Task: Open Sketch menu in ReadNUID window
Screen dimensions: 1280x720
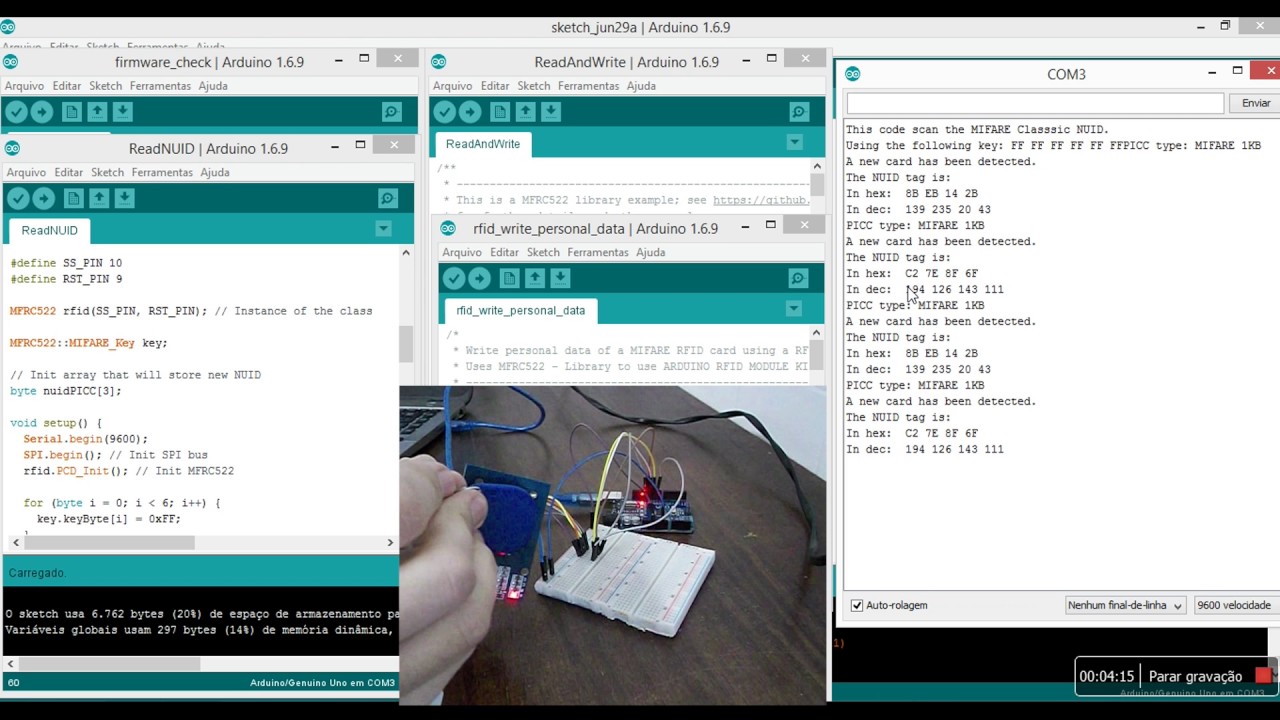Action: 107,172
